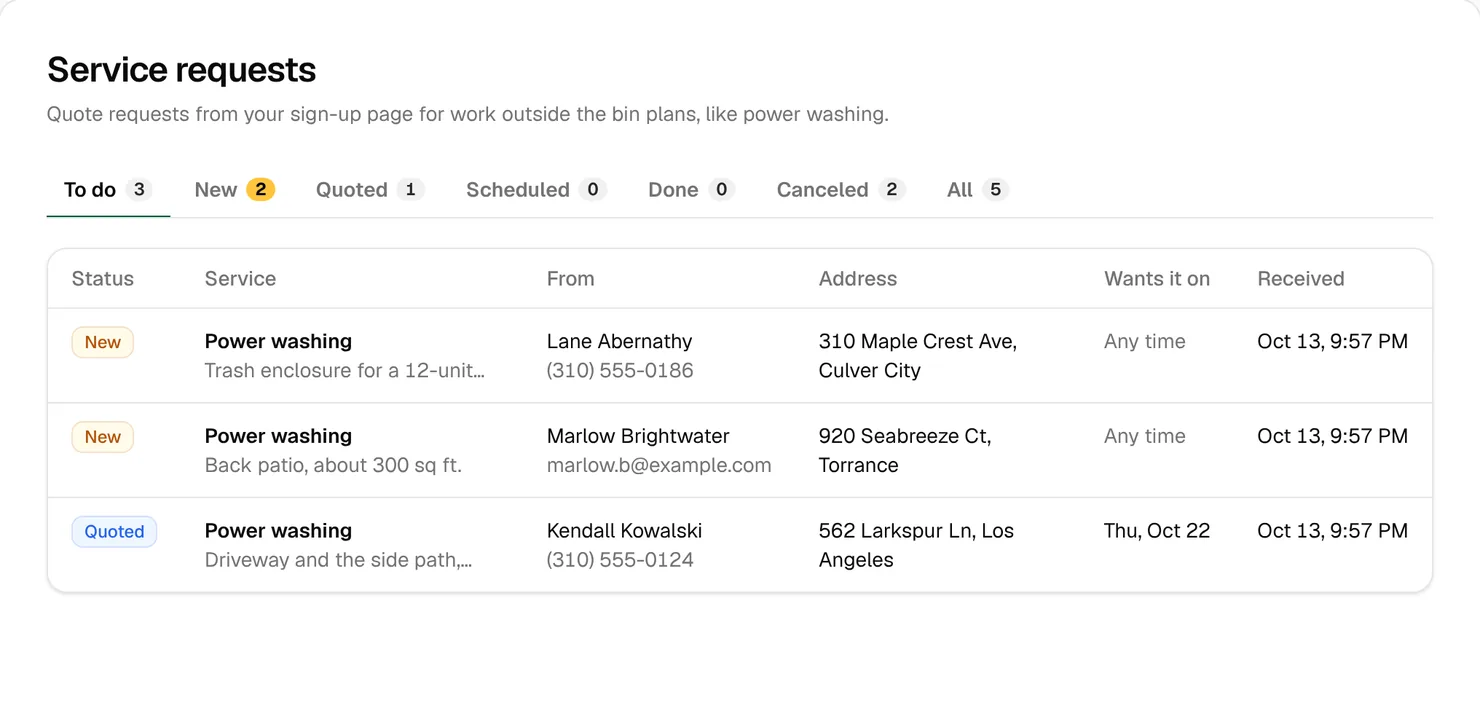Viewport: 1480px width, 708px height.
Task: Click Any time in Lane Abernathy row
Action: tap(1145, 341)
